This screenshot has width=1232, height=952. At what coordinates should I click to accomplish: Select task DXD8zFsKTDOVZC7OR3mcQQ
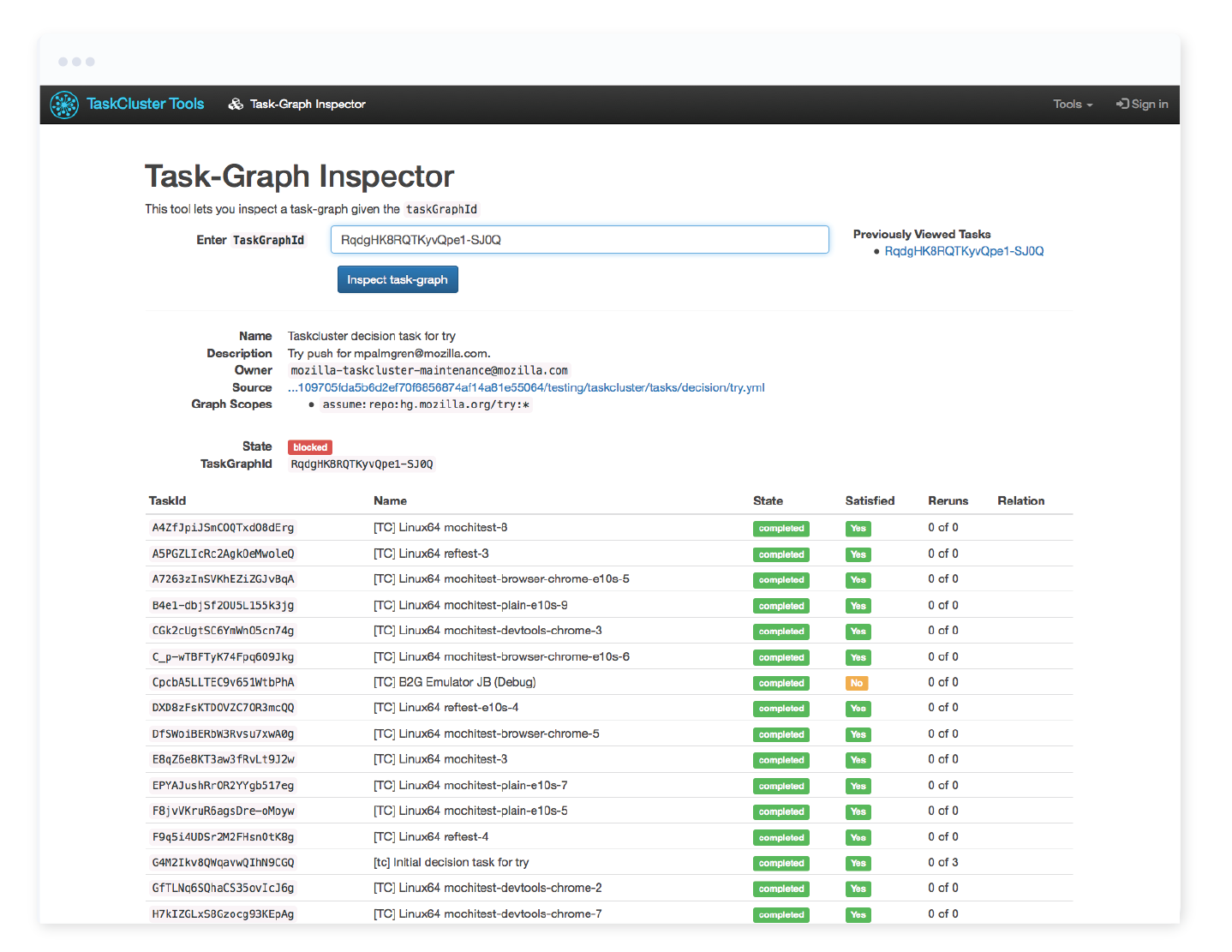(x=223, y=708)
